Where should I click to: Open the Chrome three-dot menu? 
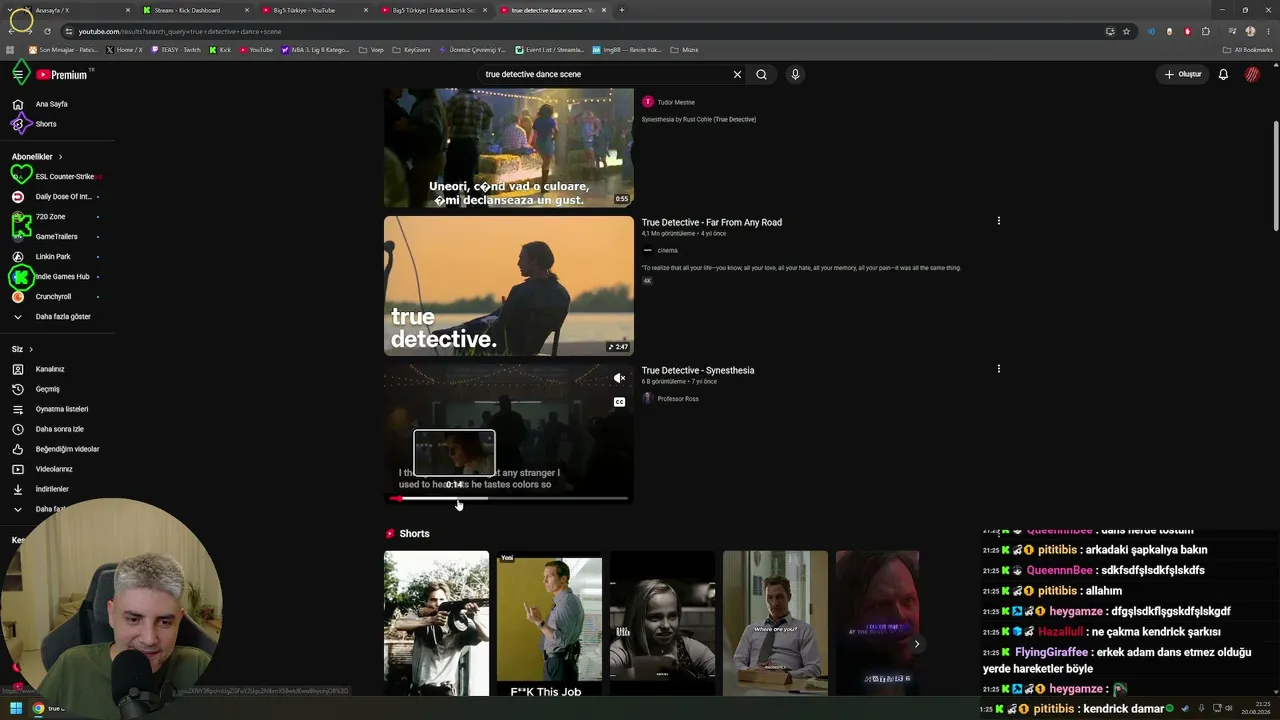(x=1267, y=31)
